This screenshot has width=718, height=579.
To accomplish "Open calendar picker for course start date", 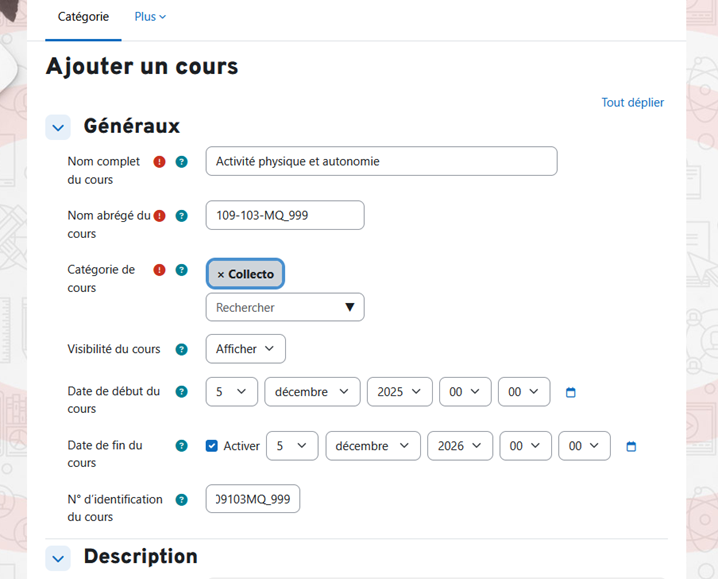I will coord(571,393).
